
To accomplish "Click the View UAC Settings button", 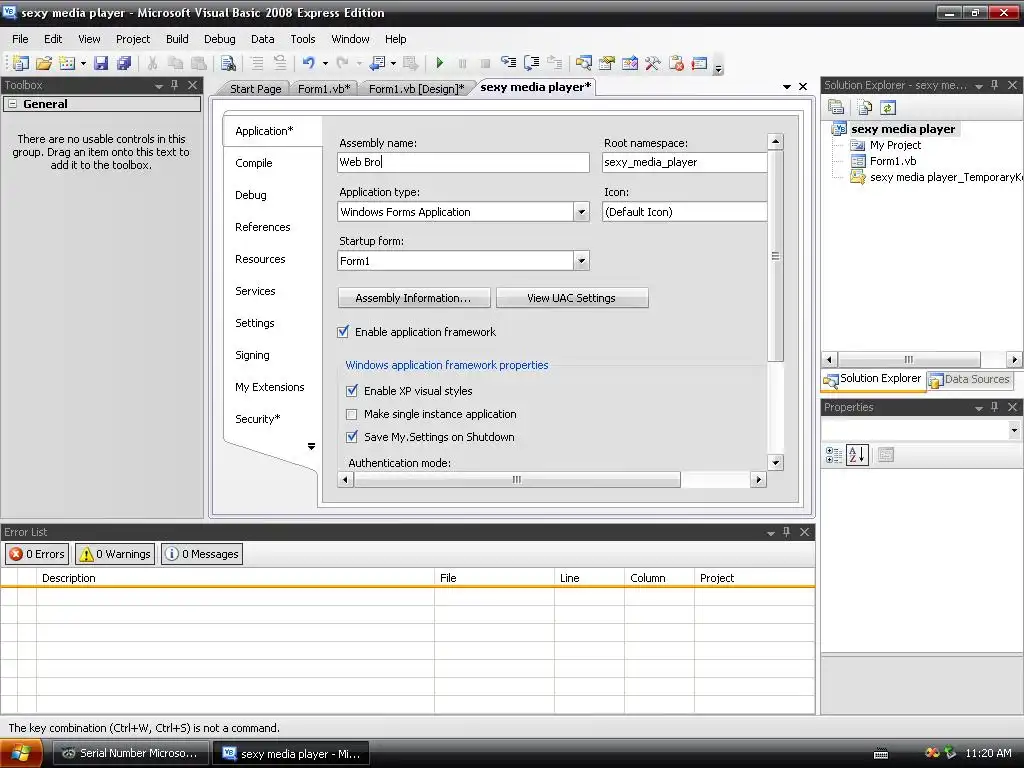I will [571, 298].
